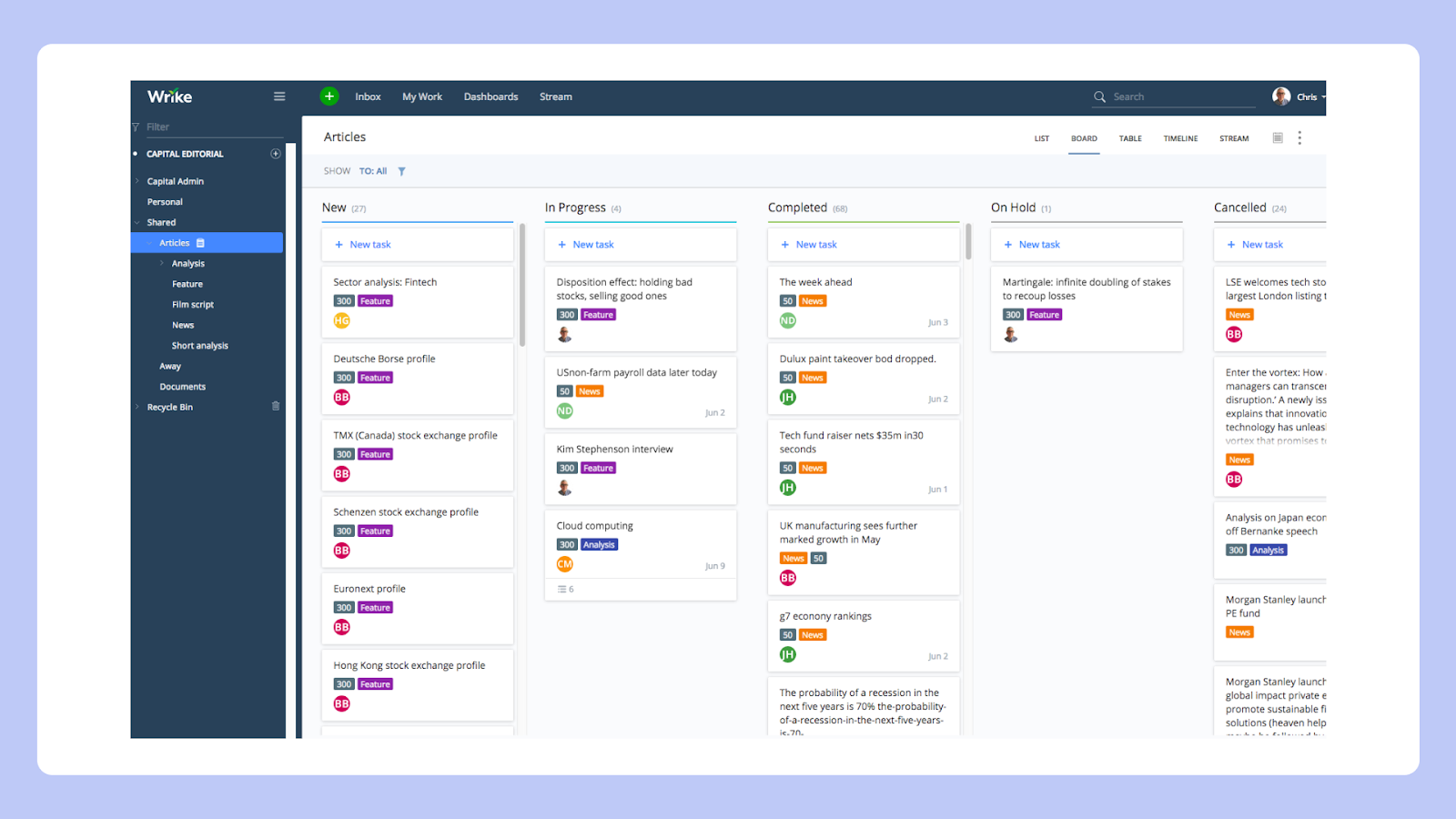This screenshot has width=1456, height=819.
Task: Click the green plus create button
Action: pyautogui.click(x=329, y=96)
